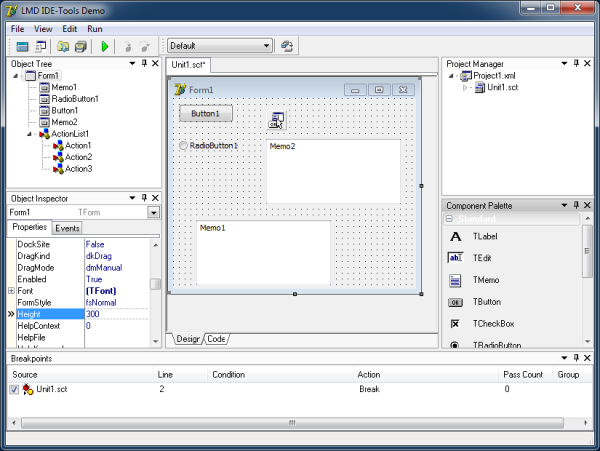Collapse the Standard palette category

click(x=450, y=219)
